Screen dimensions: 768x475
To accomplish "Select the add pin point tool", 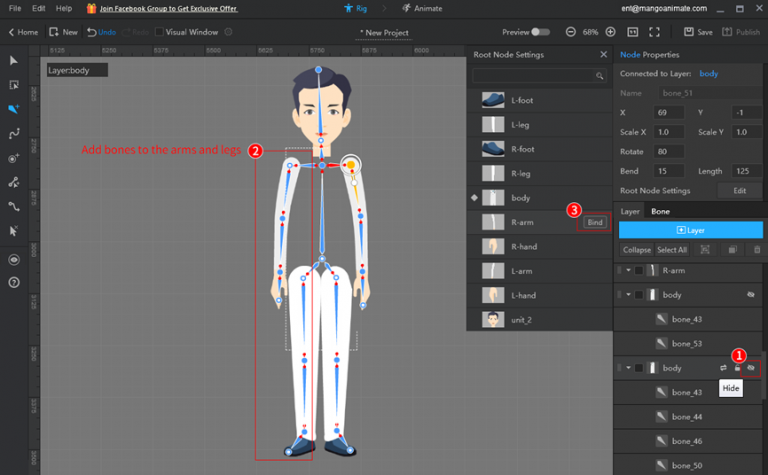I will (14, 158).
